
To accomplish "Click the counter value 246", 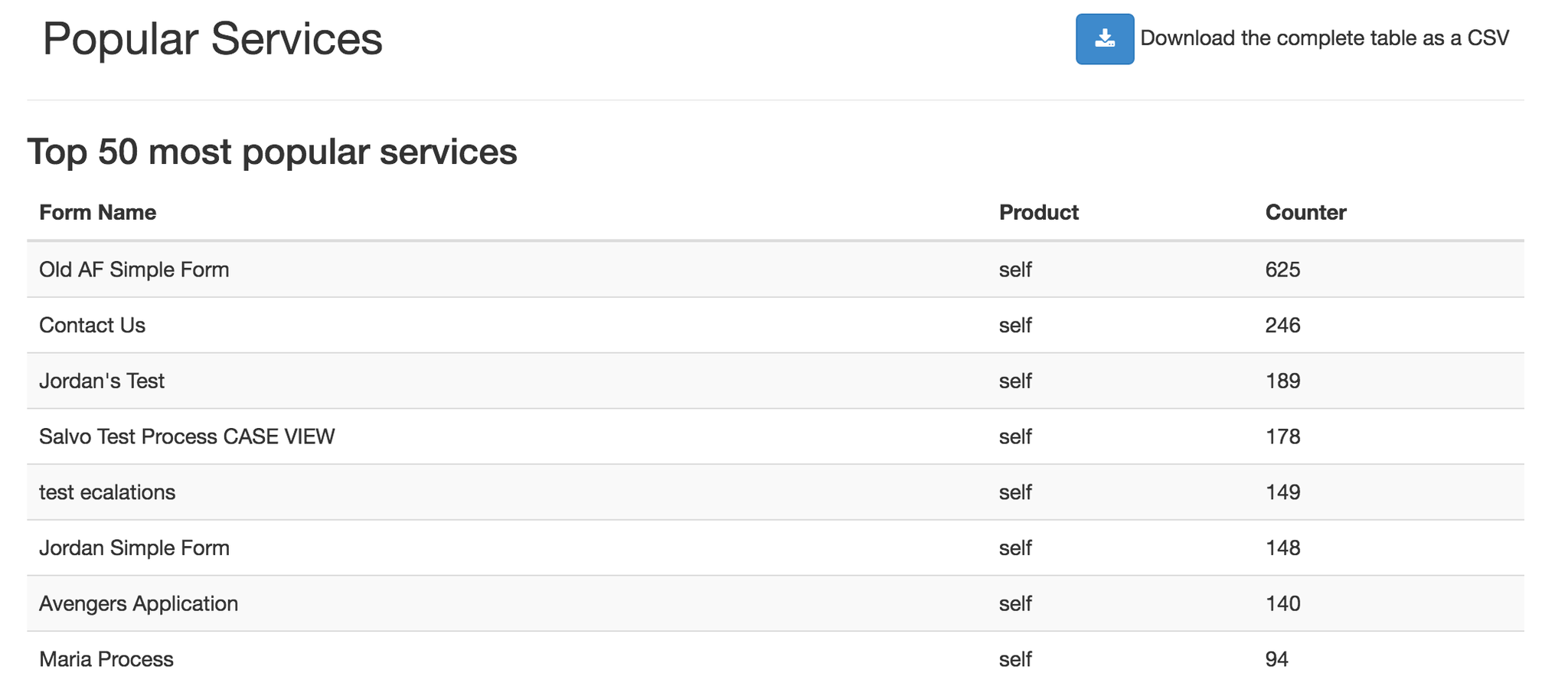I will 1282,325.
